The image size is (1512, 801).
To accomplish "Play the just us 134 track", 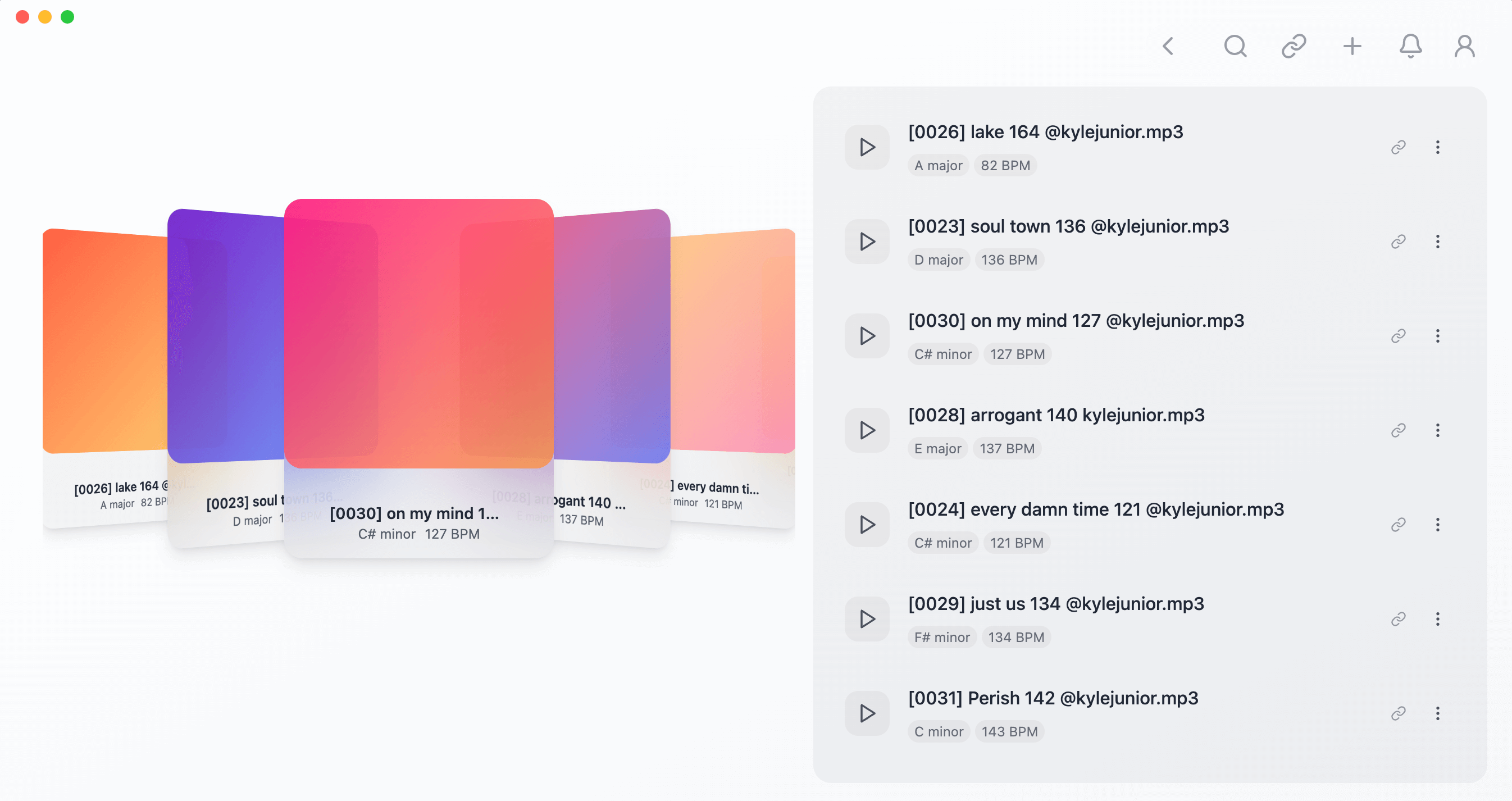I will (x=867, y=619).
